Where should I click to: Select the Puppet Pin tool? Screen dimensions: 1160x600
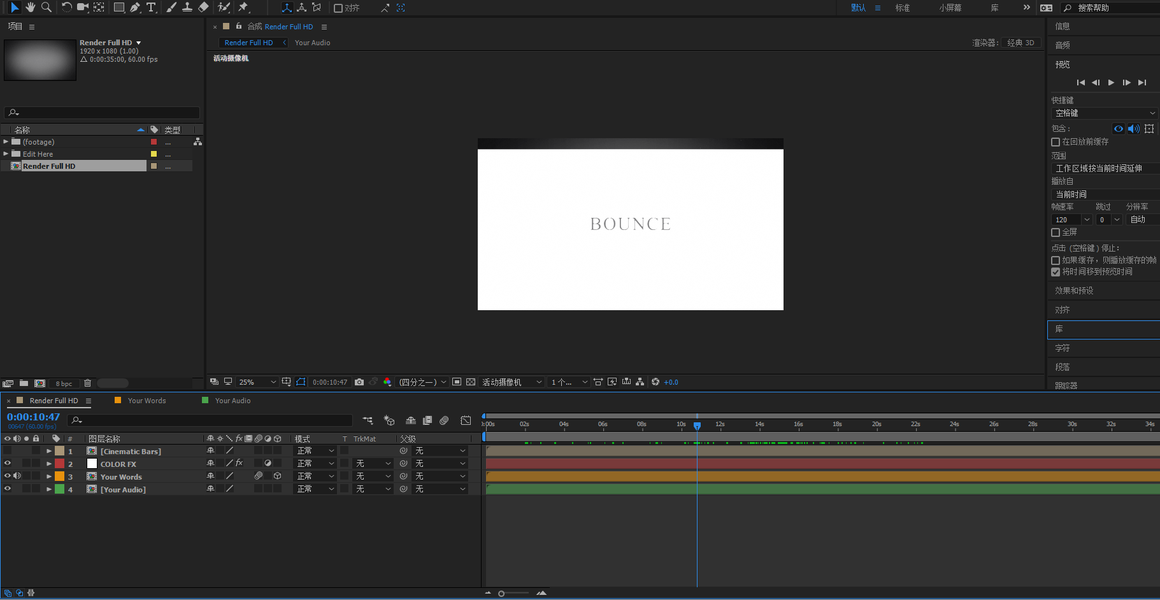pos(243,7)
